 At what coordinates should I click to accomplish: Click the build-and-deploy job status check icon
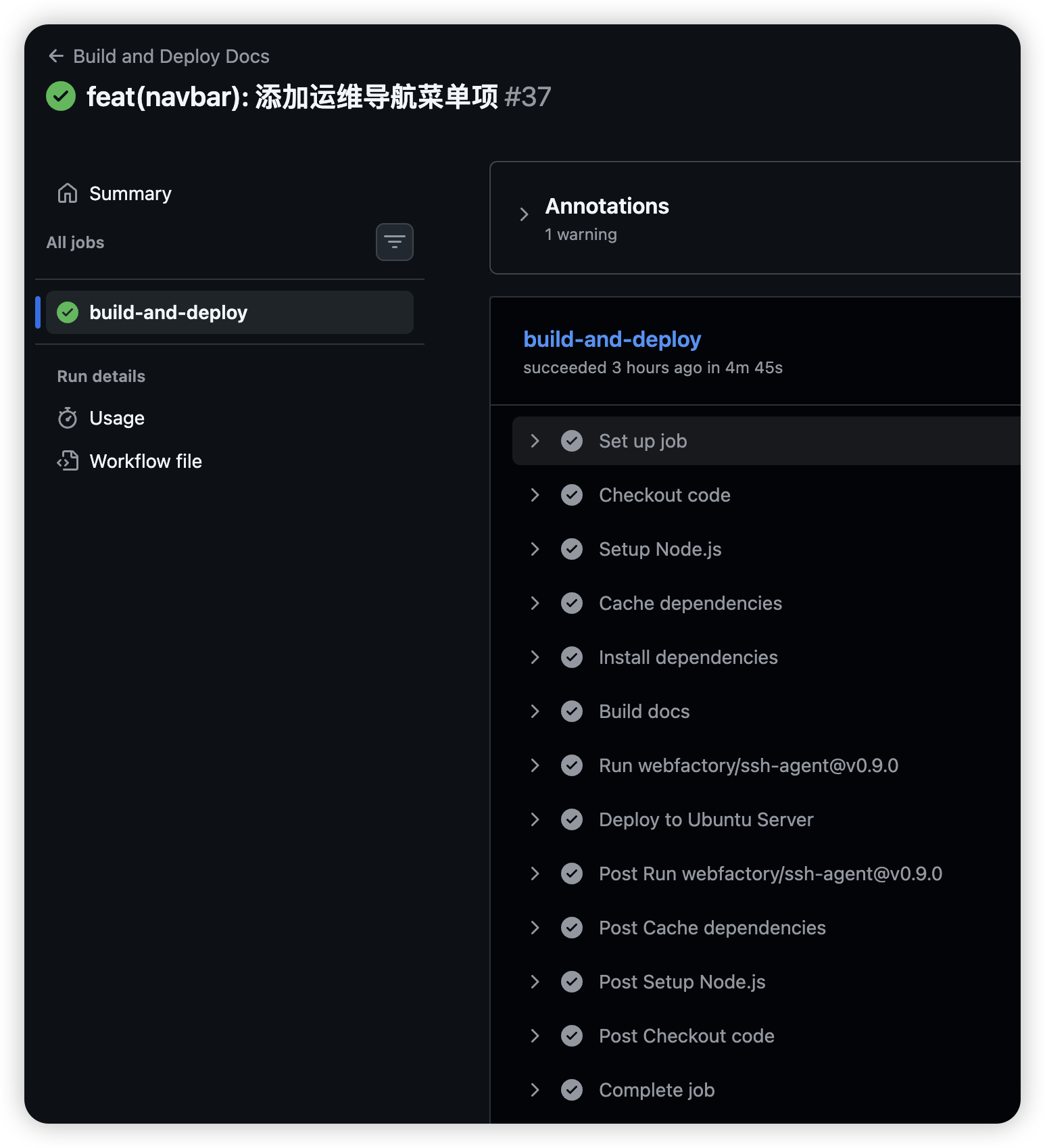pos(68,312)
